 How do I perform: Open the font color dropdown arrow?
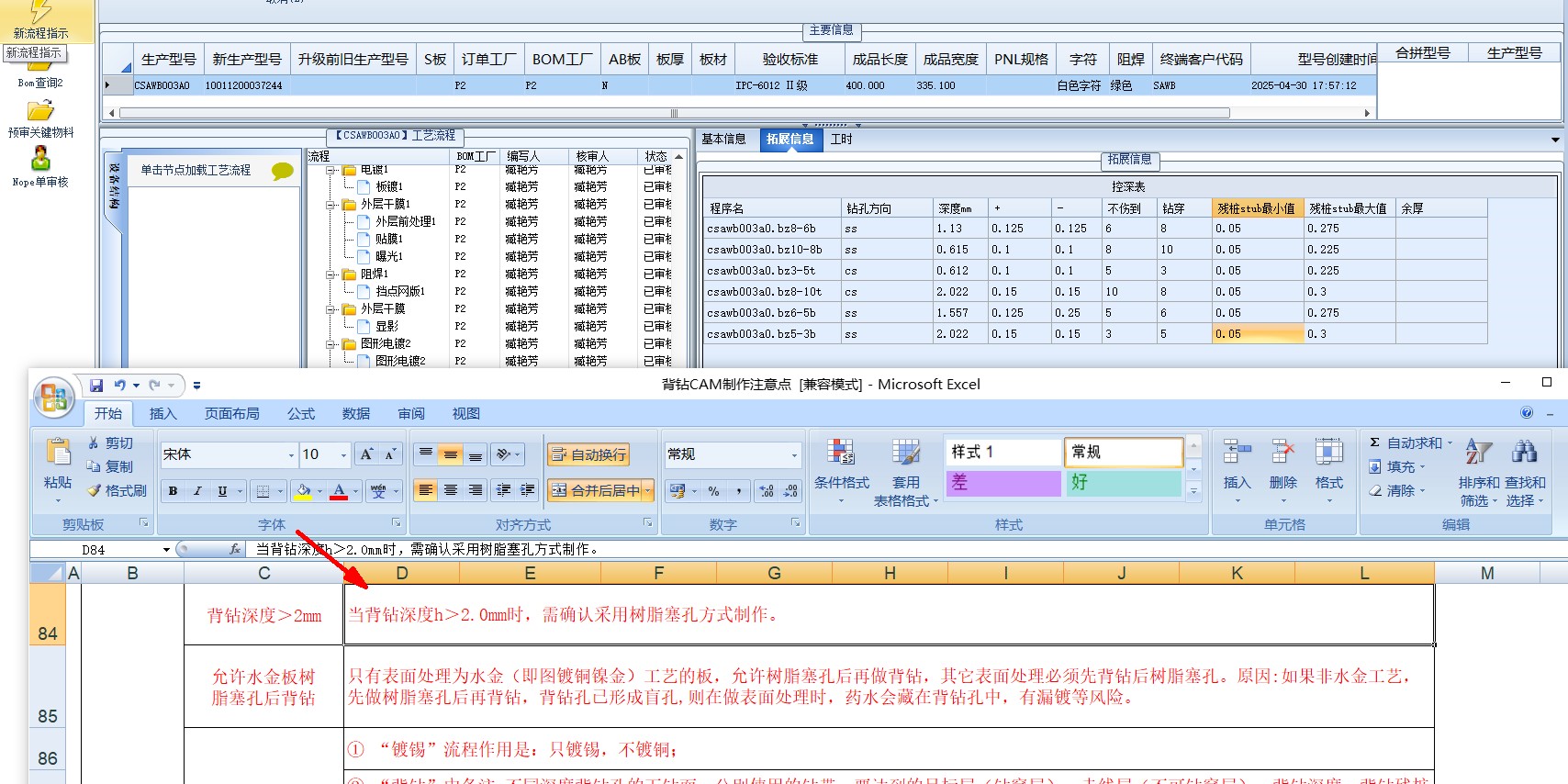(355, 491)
